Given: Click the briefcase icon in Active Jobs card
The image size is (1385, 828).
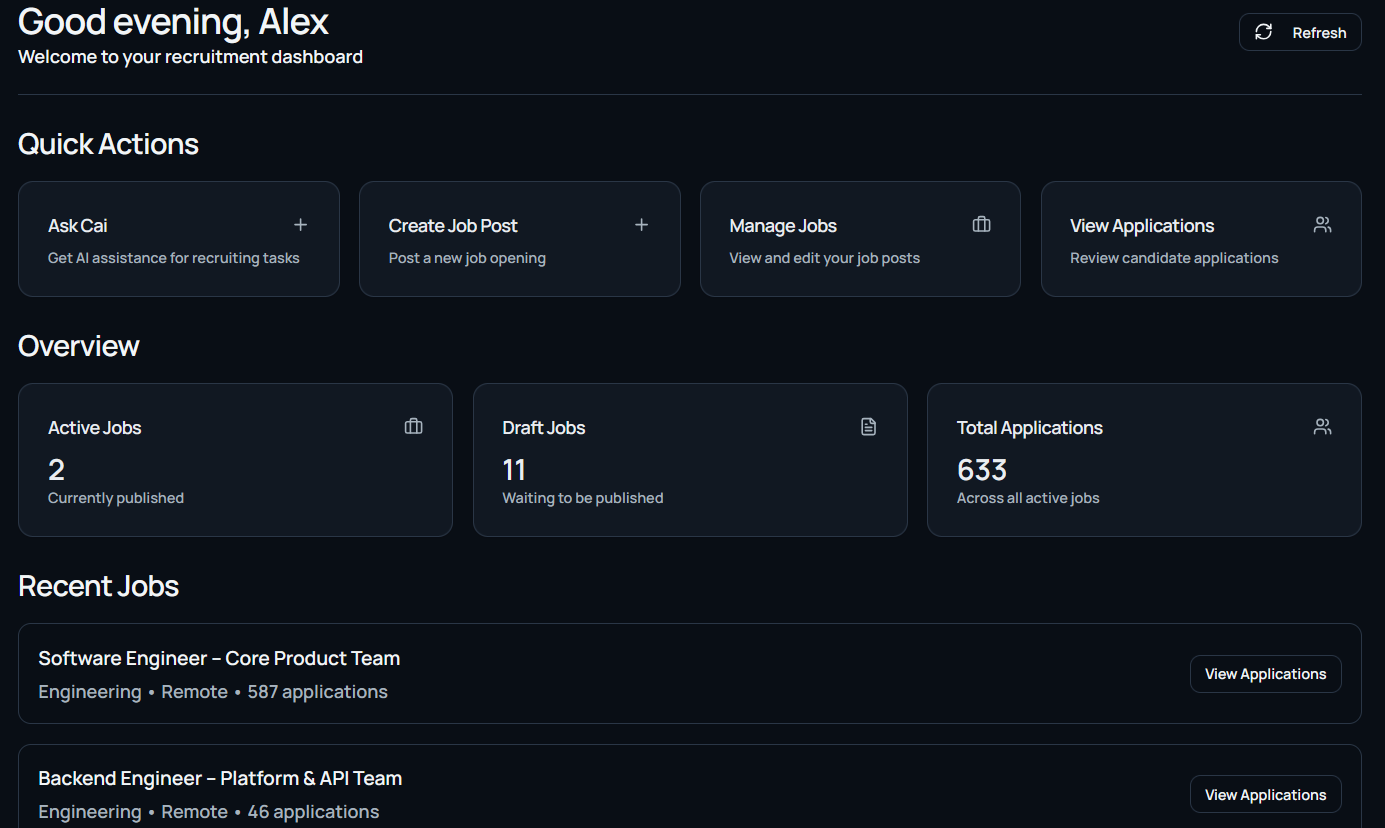Looking at the screenshot, I should 413,427.
